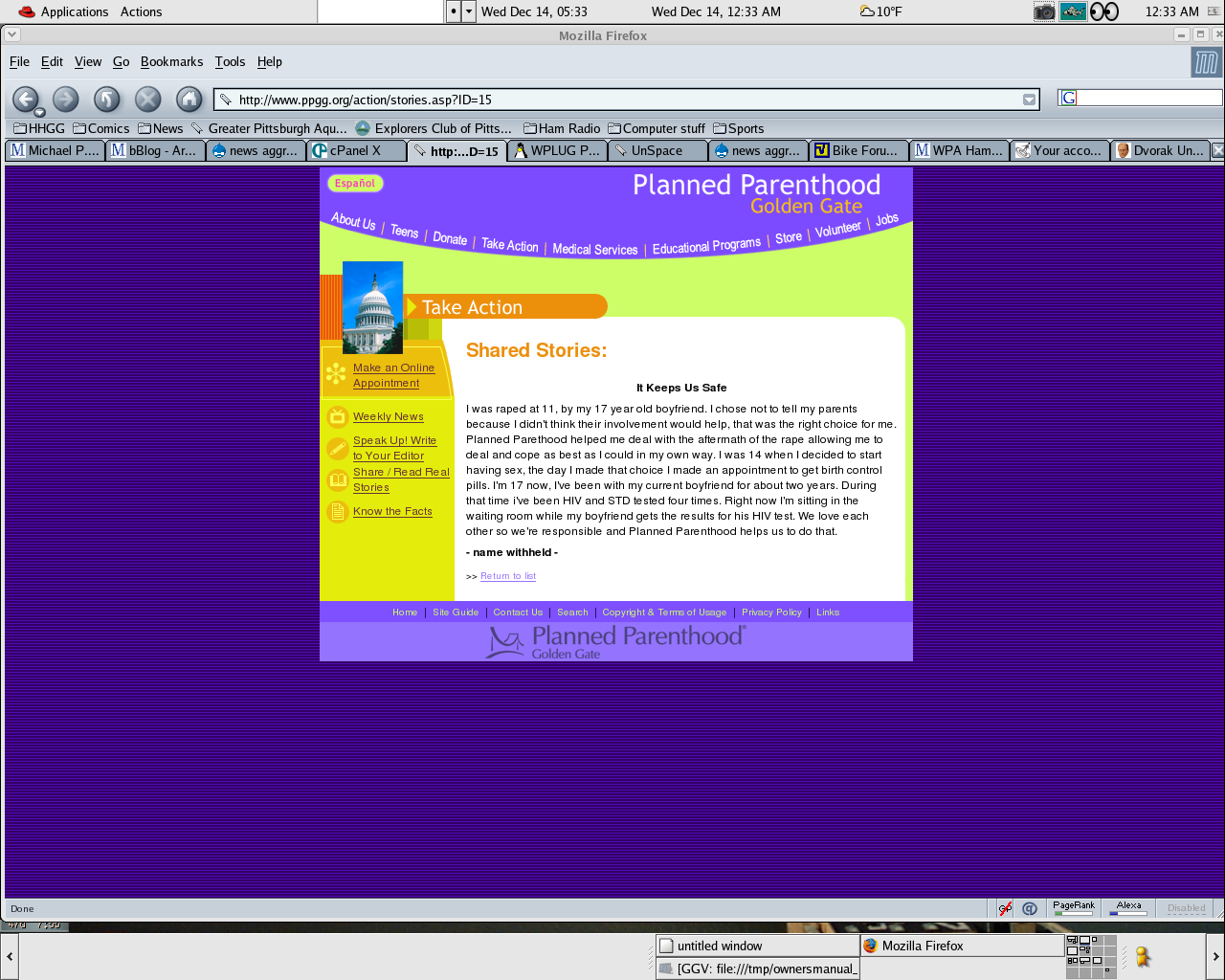Switch to the cPanel X tab
1225x980 pixels.
coord(356,150)
